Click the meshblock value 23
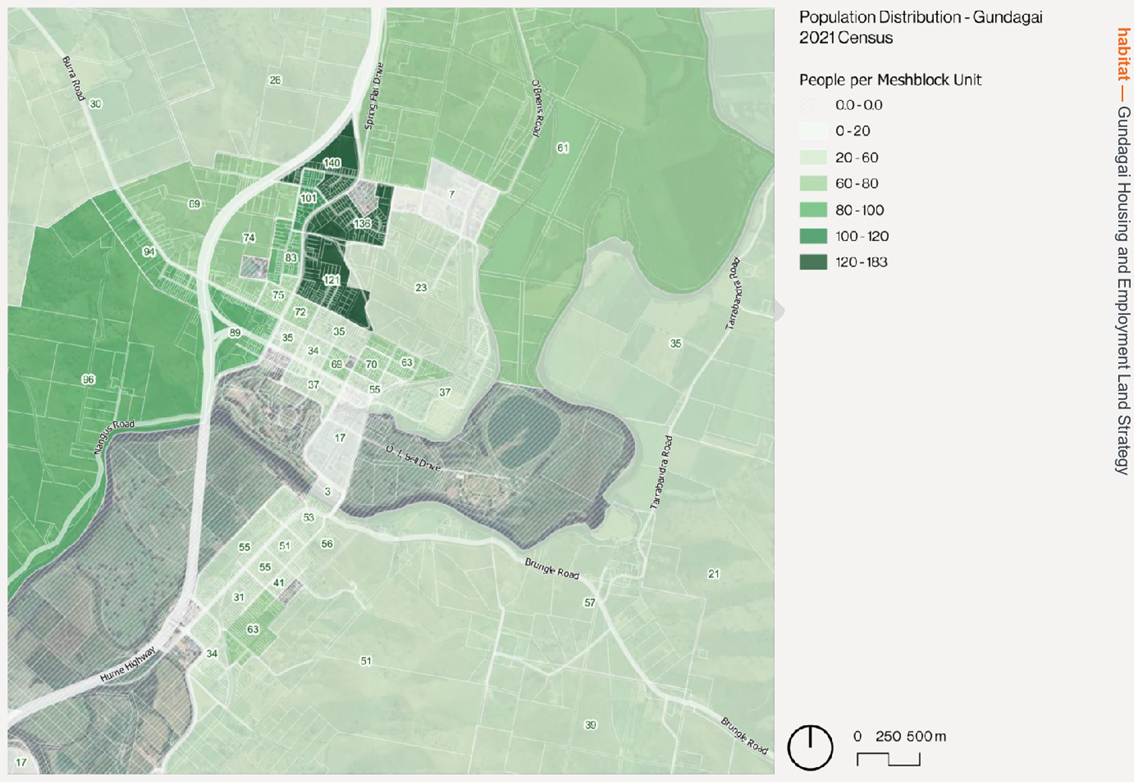The image size is (1134, 782). pyautogui.click(x=421, y=287)
